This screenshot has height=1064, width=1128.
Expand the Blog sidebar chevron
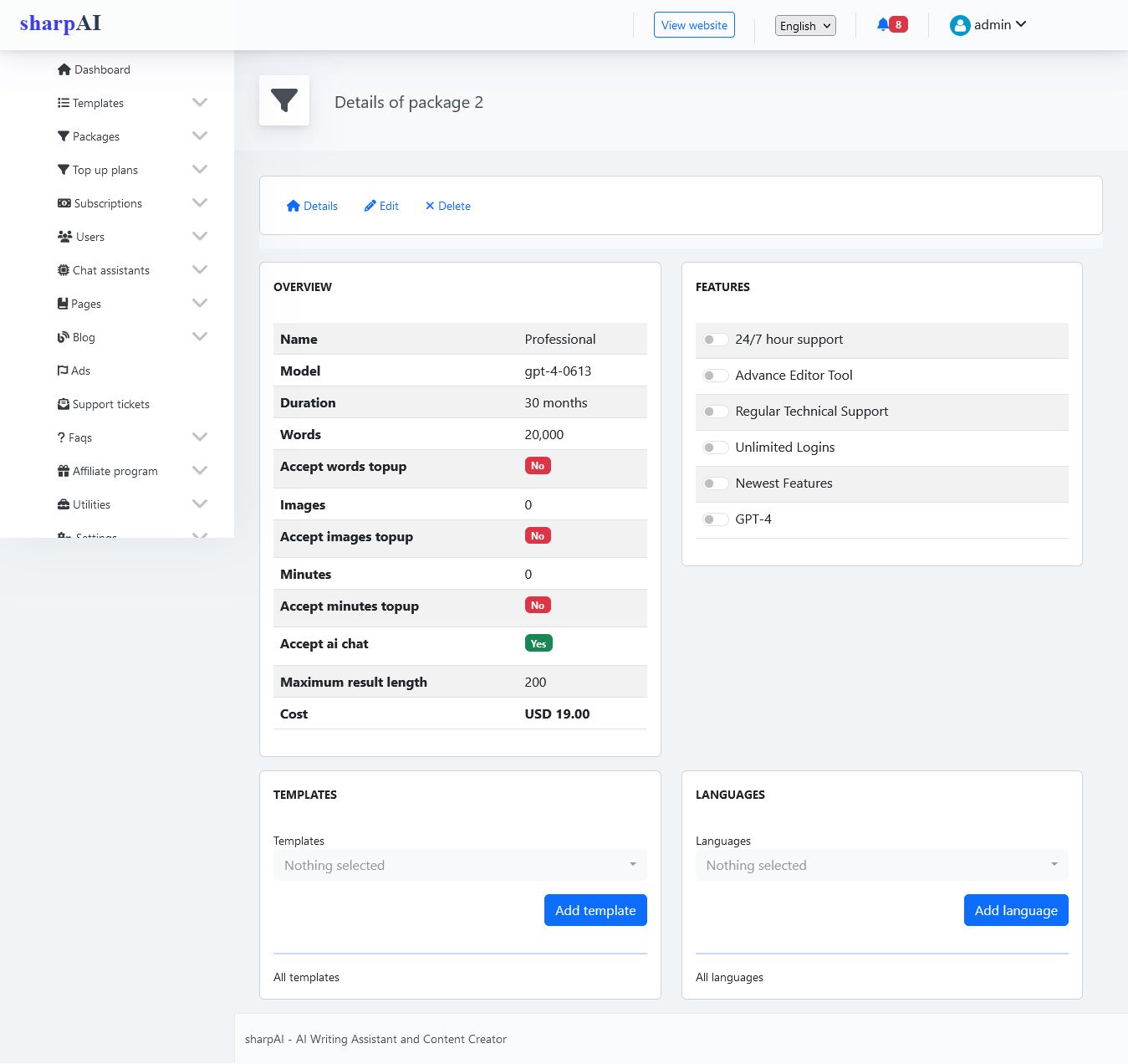pyautogui.click(x=200, y=336)
